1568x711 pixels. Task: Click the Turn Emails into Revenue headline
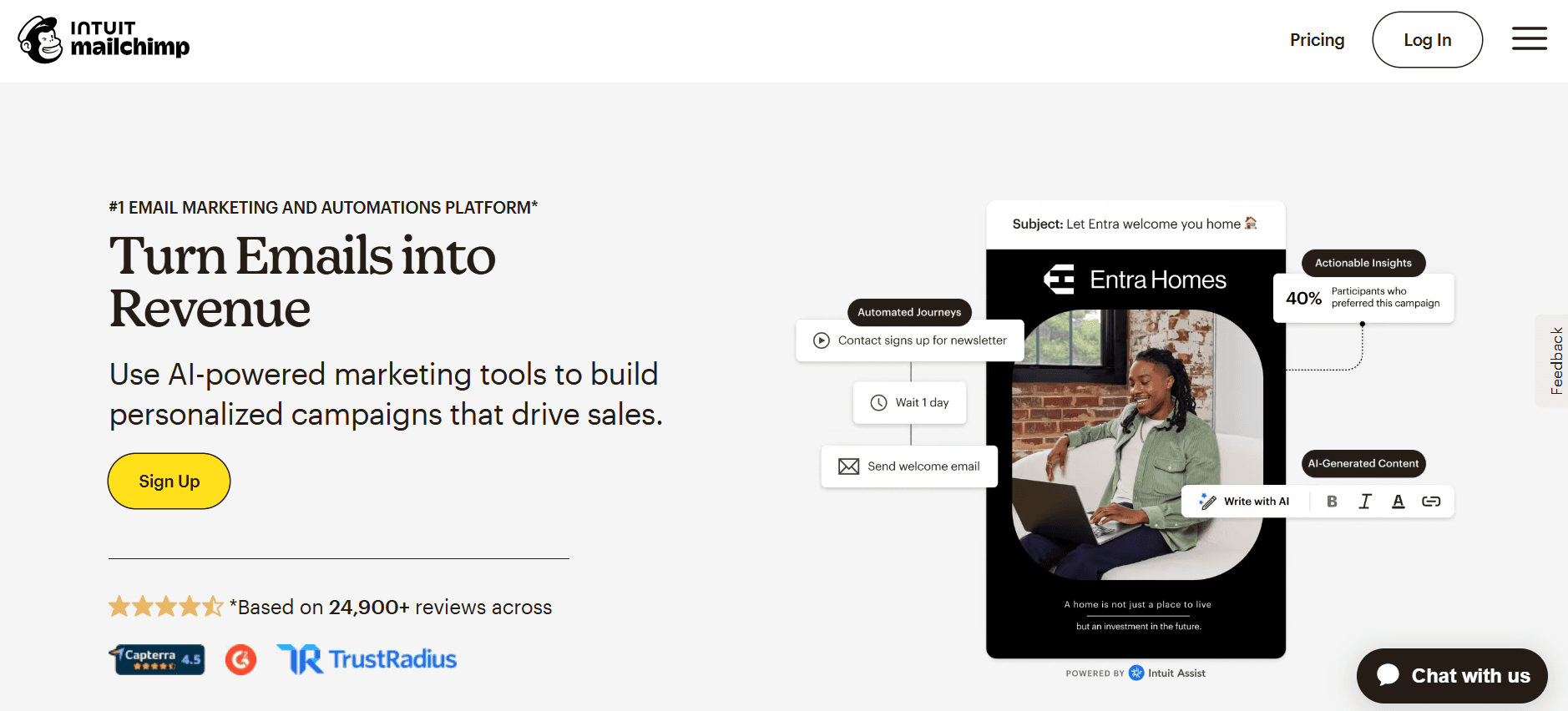click(x=302, y=282)
